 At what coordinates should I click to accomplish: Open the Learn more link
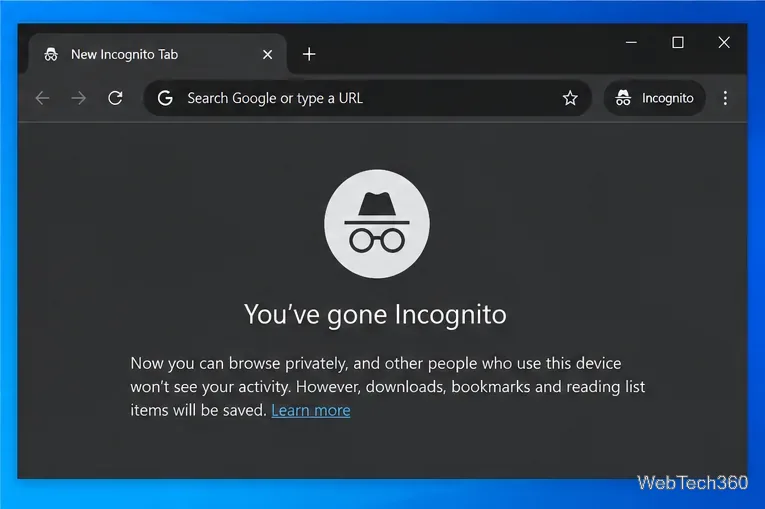[x=311, y=410]
